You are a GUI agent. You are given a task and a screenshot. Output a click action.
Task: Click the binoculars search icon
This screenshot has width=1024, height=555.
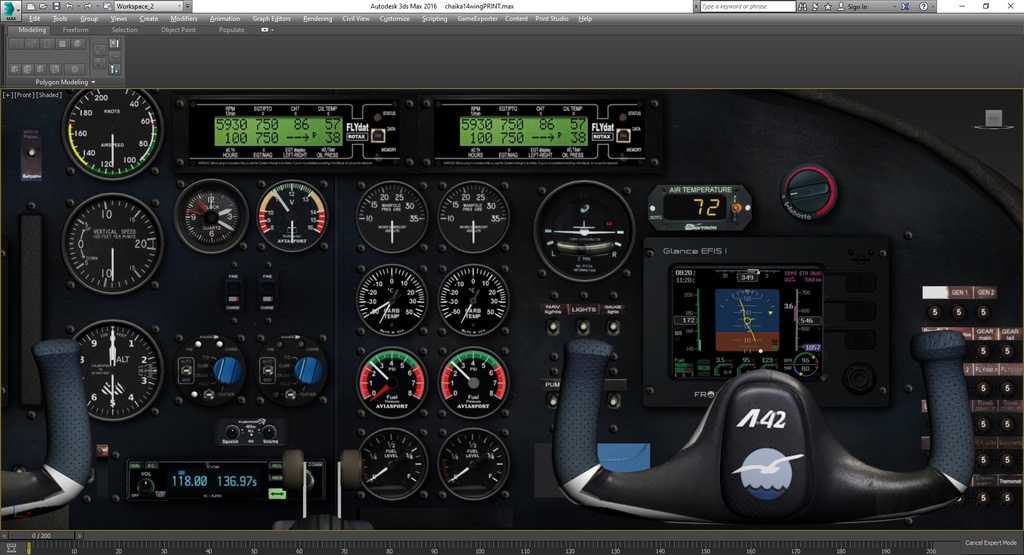click(803, 7)
